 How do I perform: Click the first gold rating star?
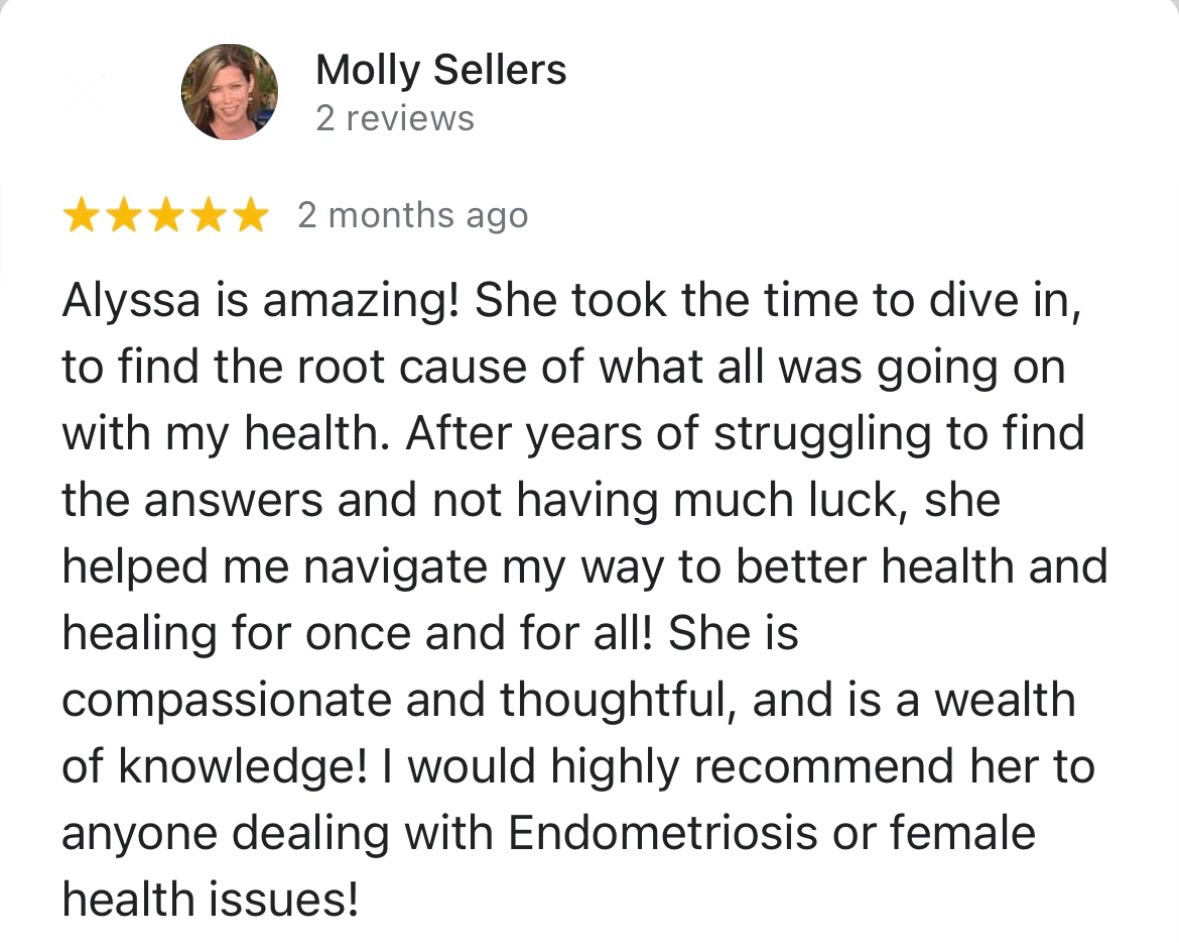pyautogui.click(x=80, y=216)
